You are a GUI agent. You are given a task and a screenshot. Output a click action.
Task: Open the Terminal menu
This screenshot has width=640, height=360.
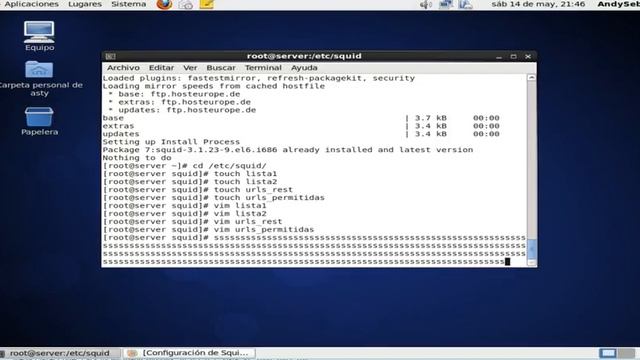coord(263,68)
